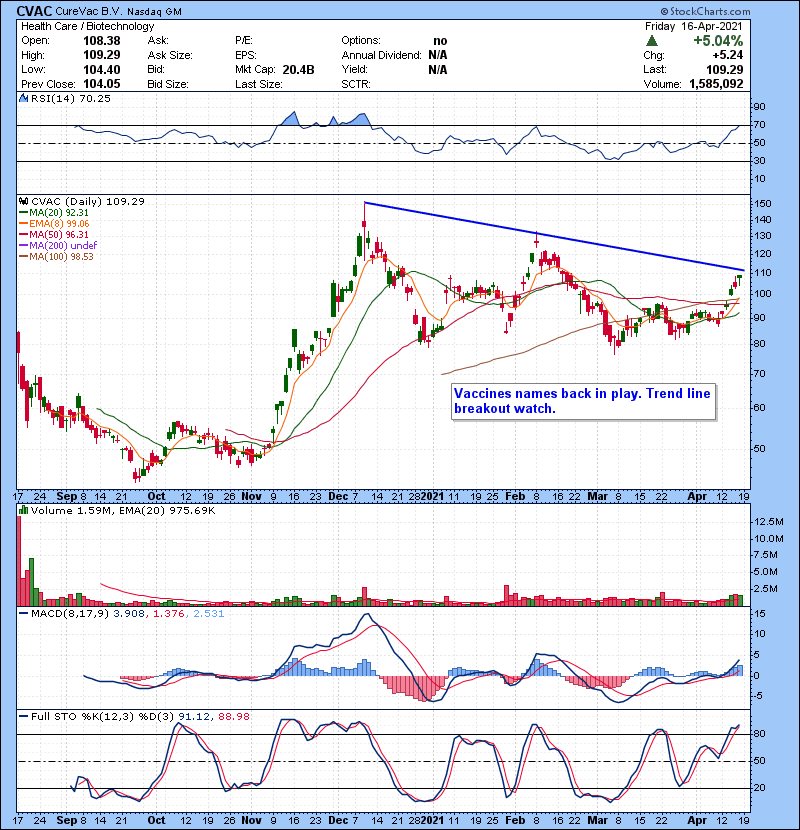800x830 pixels.
Task: Click the Chg value +5.24
Action: [x=727, y=55]
